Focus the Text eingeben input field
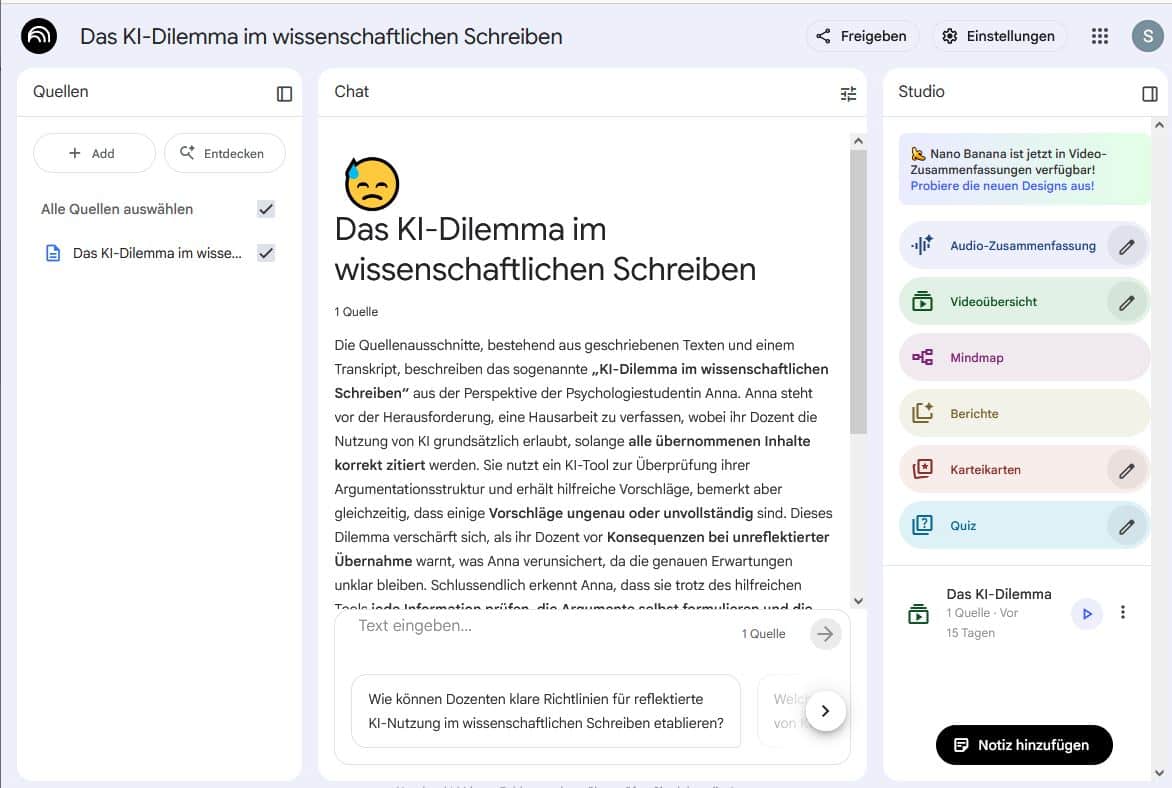The width and height of the screenshot is (1172, 788). coord(540,627)
